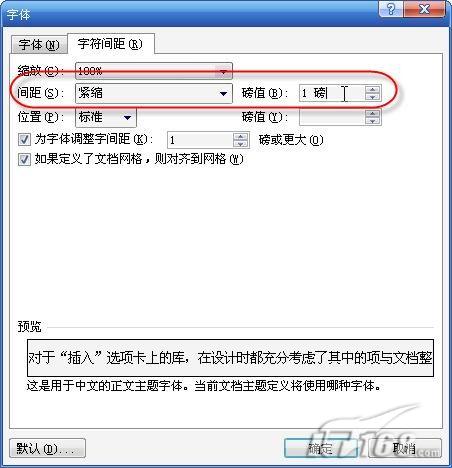Click the help question mark button

point(391,9)
